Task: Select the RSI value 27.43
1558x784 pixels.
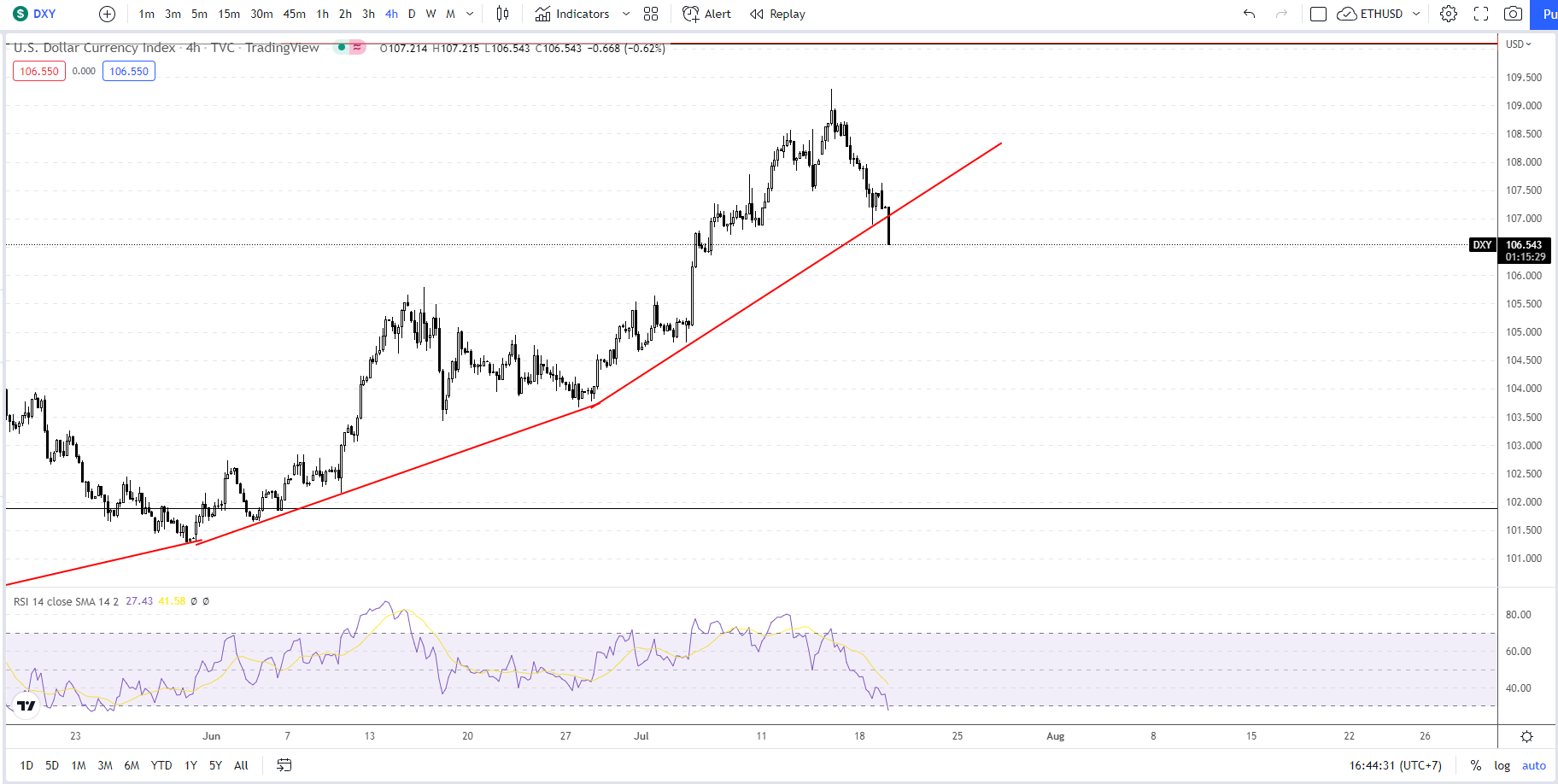Action: [x=139, y=601]
